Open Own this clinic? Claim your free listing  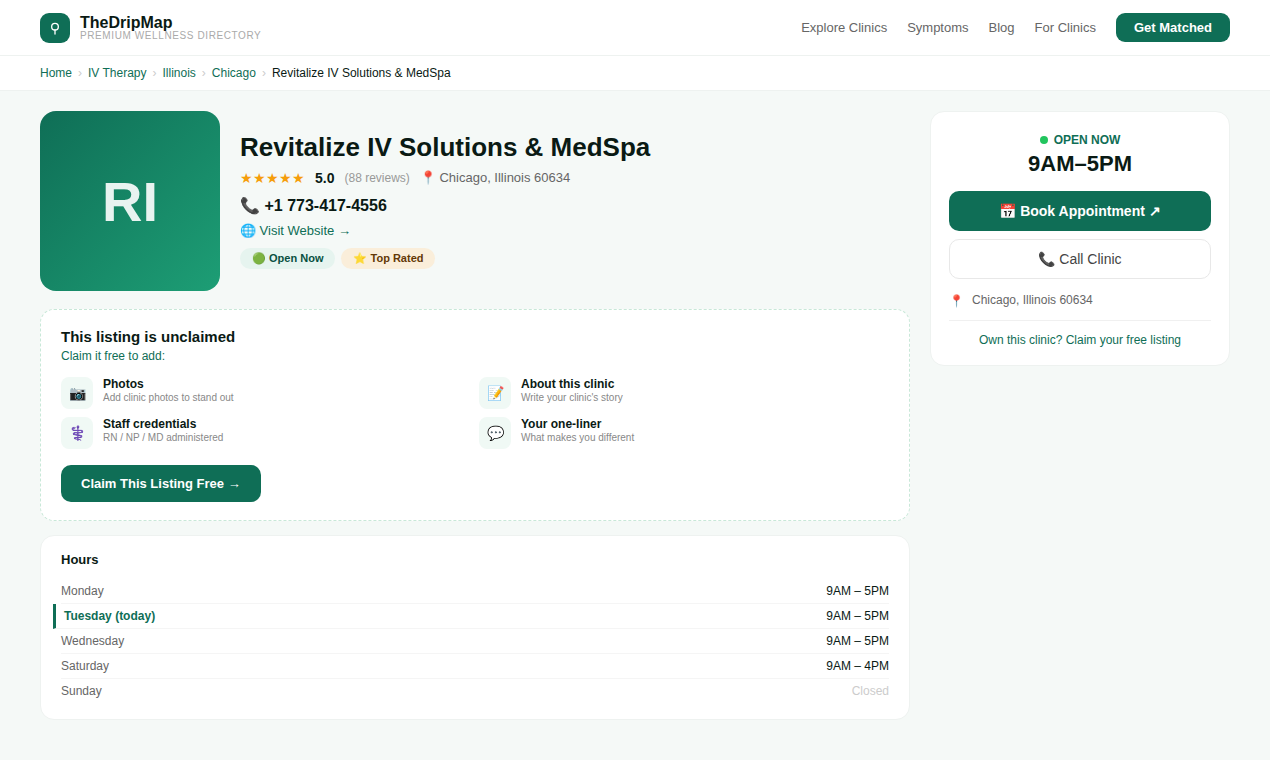[1080, 340]
